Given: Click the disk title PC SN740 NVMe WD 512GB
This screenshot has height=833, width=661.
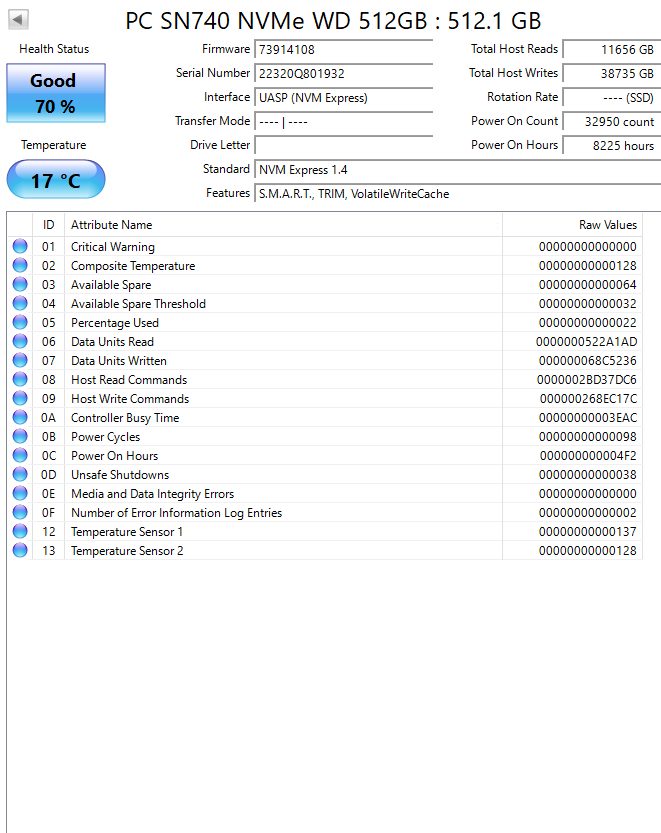Looking at the screenshot, I should pos(333,21).
